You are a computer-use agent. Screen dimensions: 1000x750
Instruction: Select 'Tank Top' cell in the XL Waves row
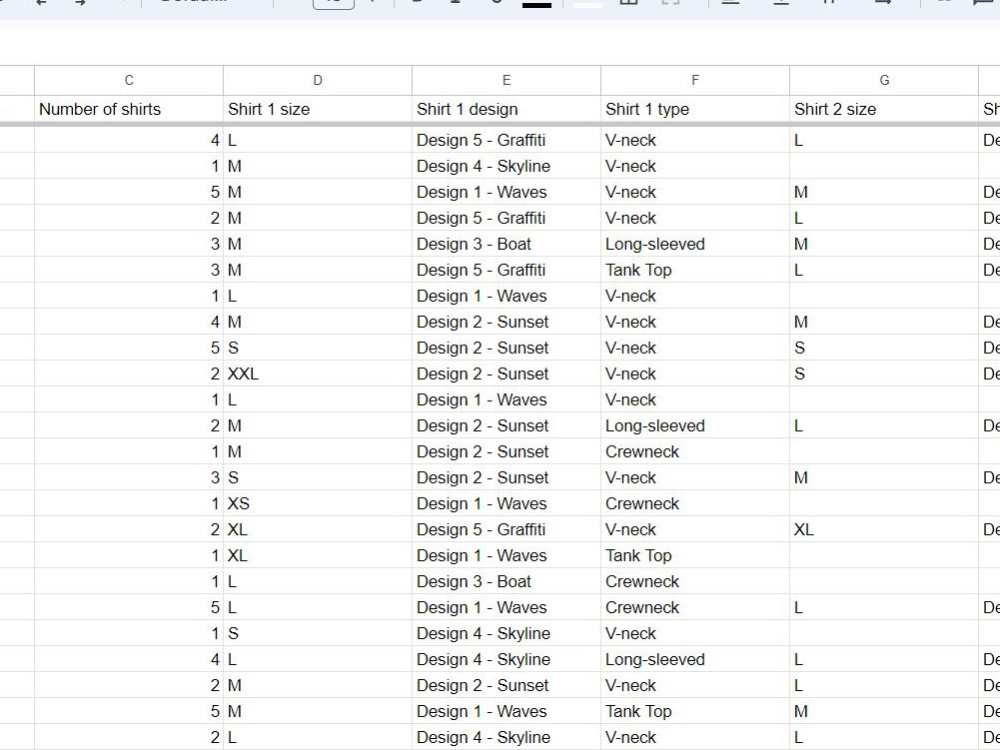point(695,555)
